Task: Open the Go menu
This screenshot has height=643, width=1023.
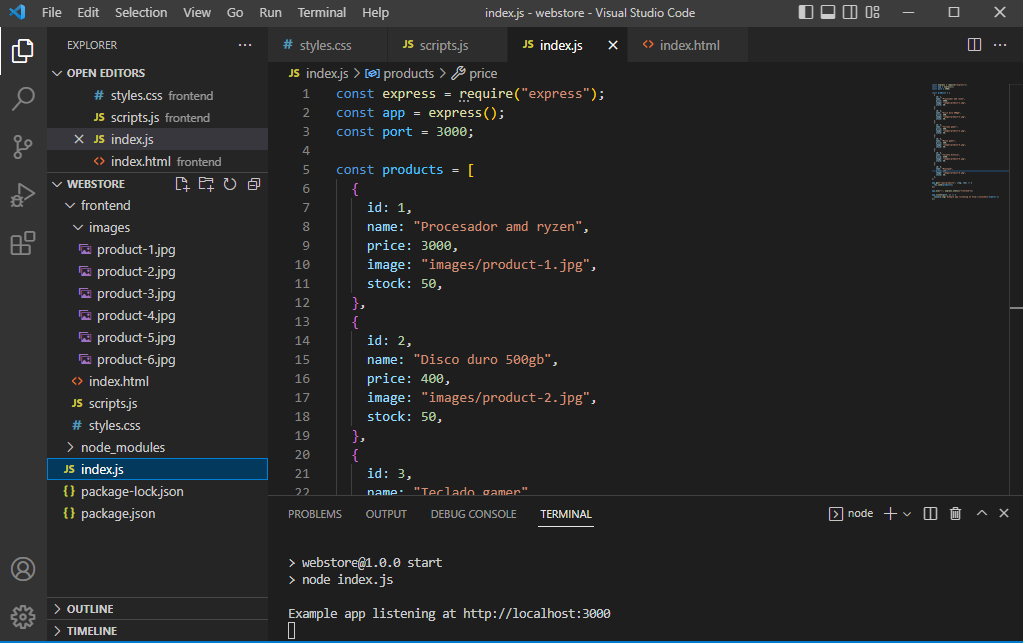Action: 235,12
